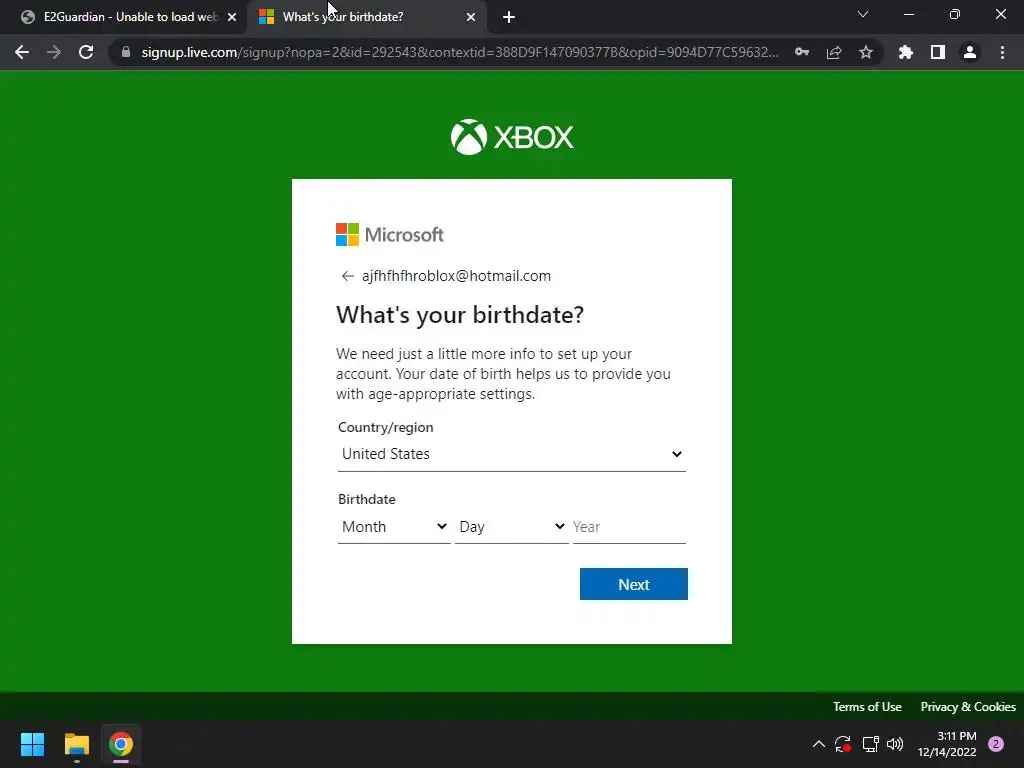The width and height of the screenshot is (1024, 768).
Task: Open the notification badge showing 2
Action: 996,744
